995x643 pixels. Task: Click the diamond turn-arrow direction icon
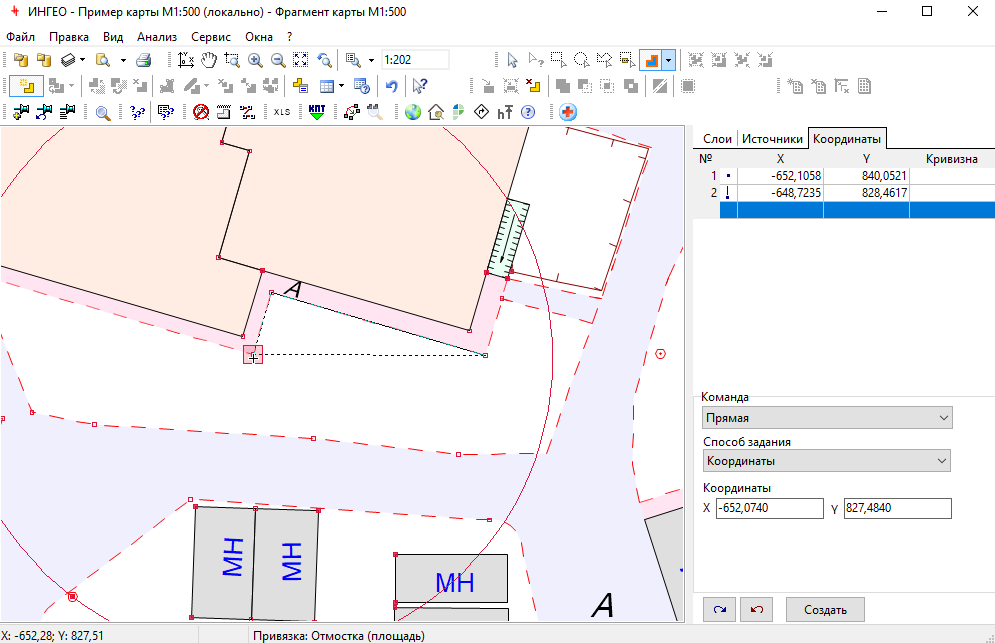click(482, 112)
